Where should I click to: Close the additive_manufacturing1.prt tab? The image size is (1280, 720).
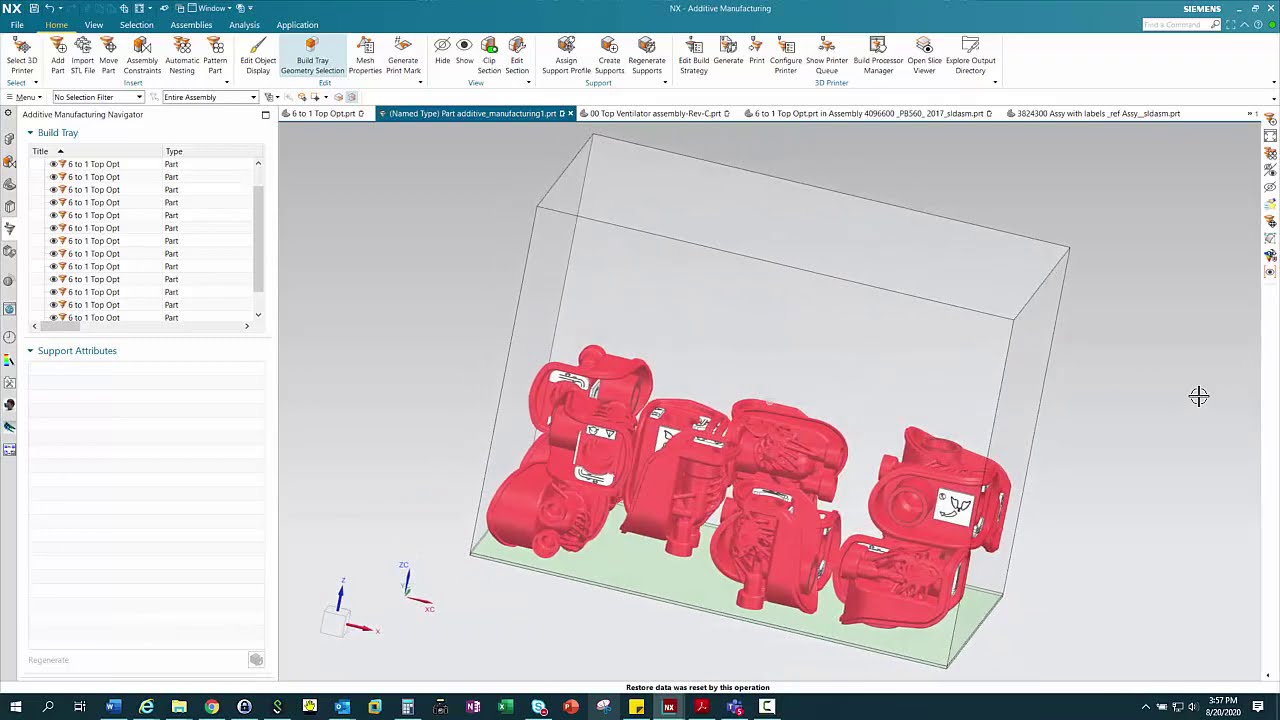pyautogui.click(x=570, y=114)
